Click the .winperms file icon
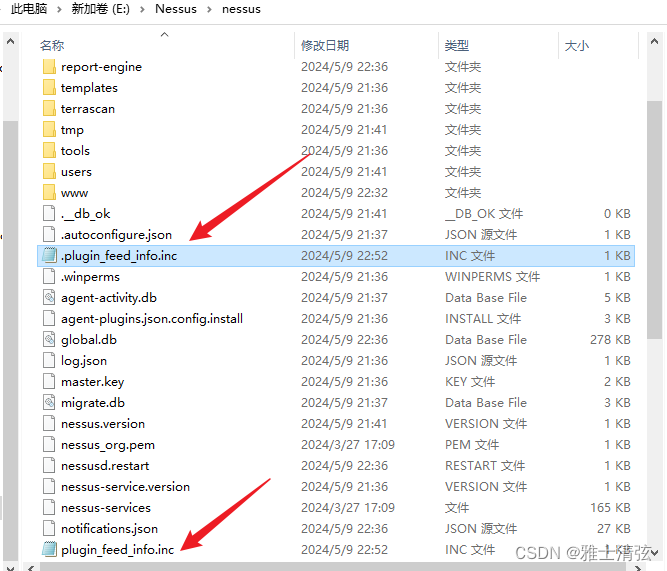The height and width of the screenshot is (571, 667). [49, 277]
